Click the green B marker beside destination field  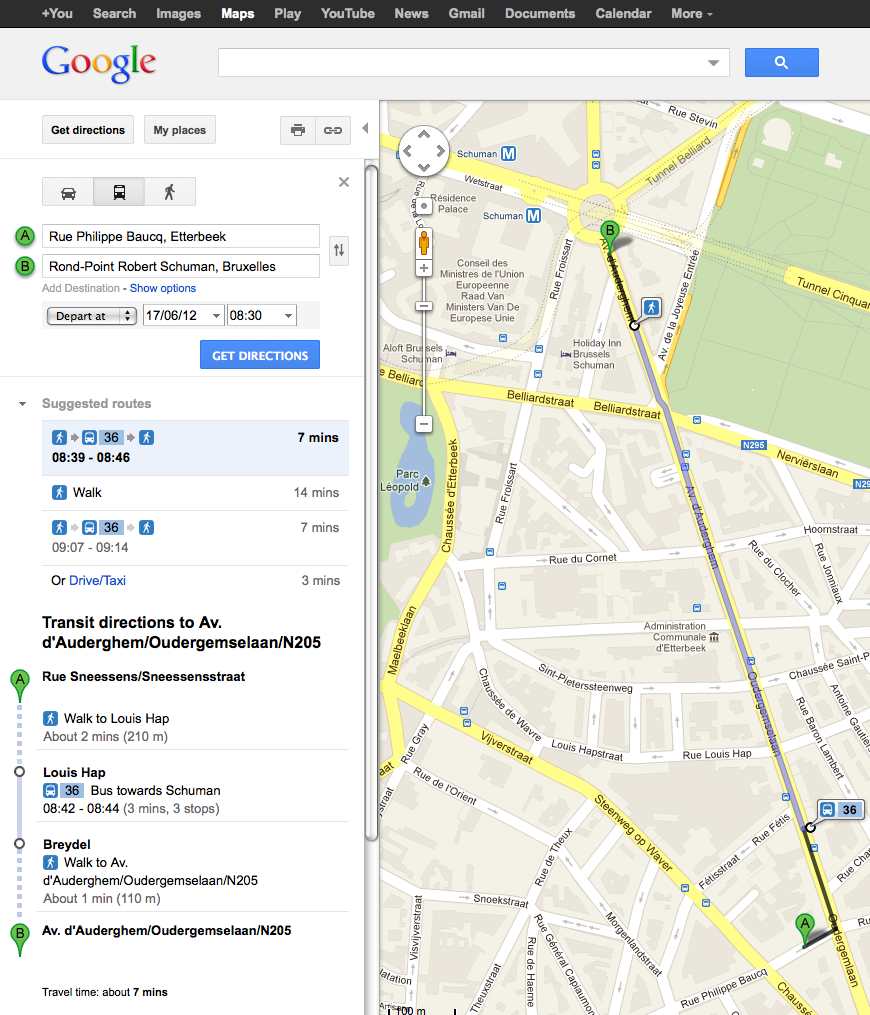(25, 265)
